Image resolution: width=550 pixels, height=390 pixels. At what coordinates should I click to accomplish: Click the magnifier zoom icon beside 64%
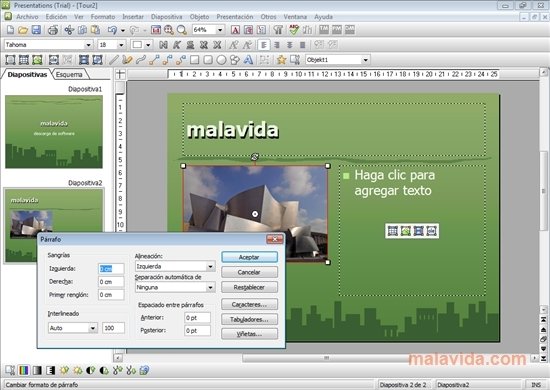coord(182,30)
